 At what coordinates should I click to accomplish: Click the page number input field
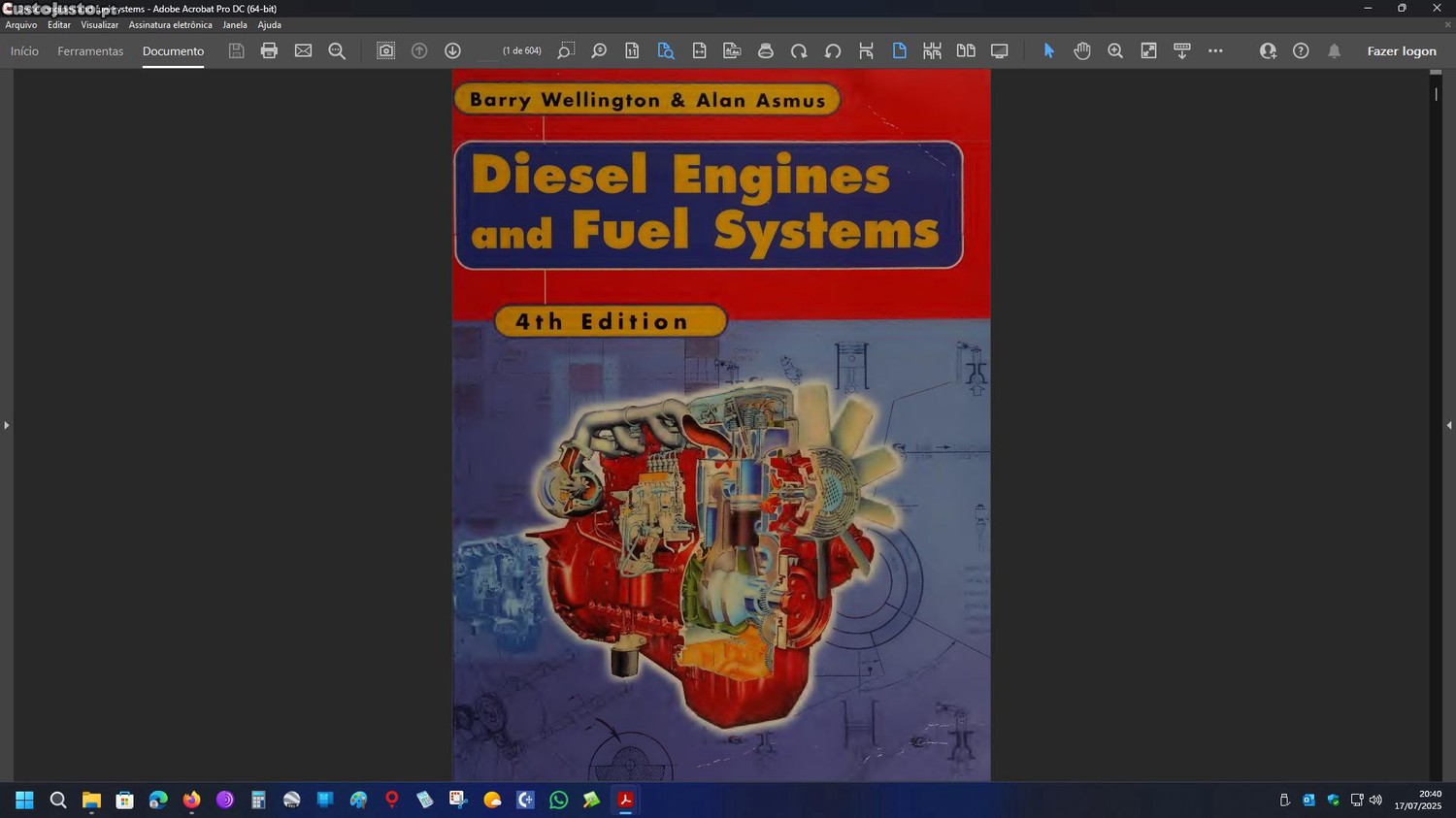[x=487, y=50]
